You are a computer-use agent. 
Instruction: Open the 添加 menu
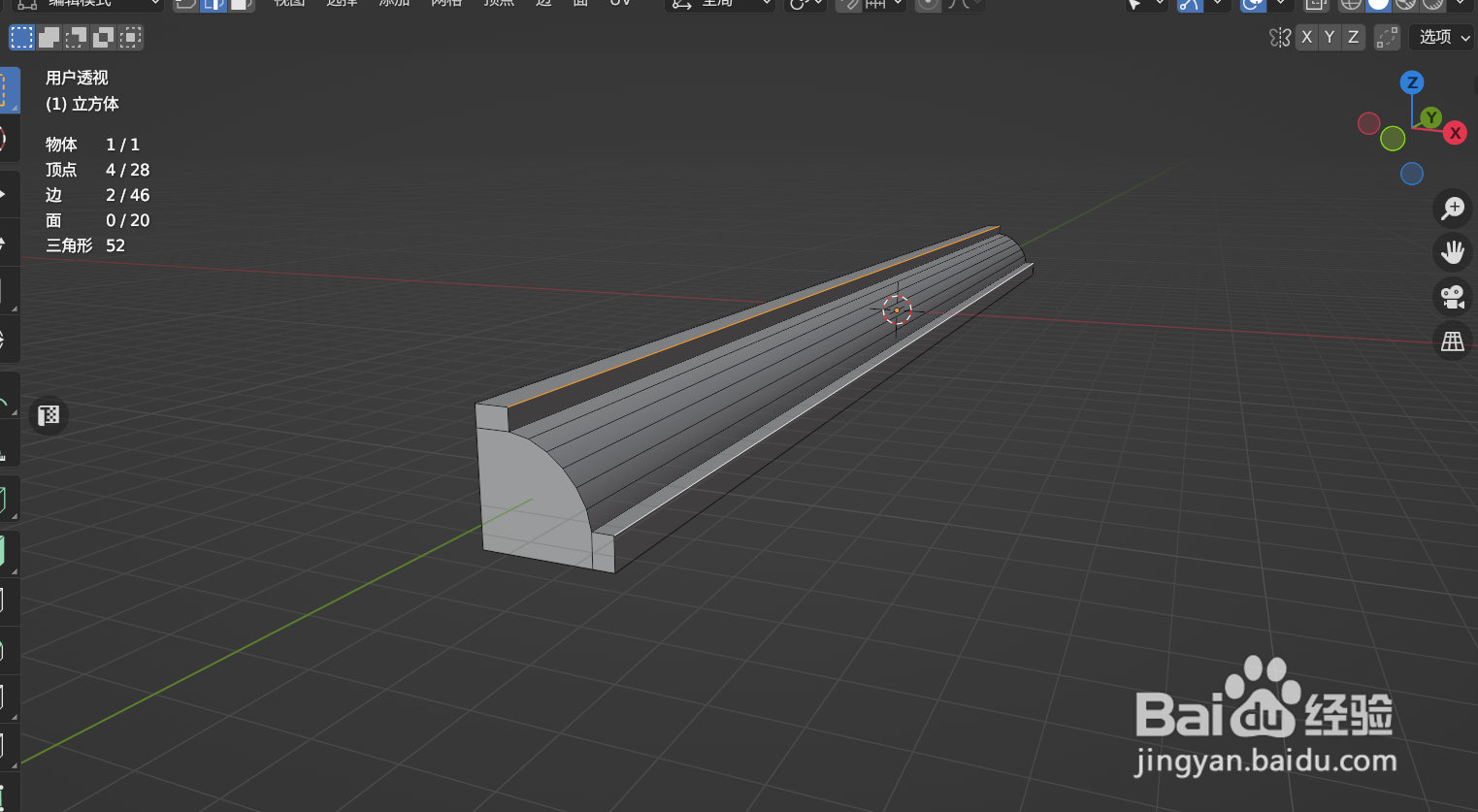coord(394,3)
